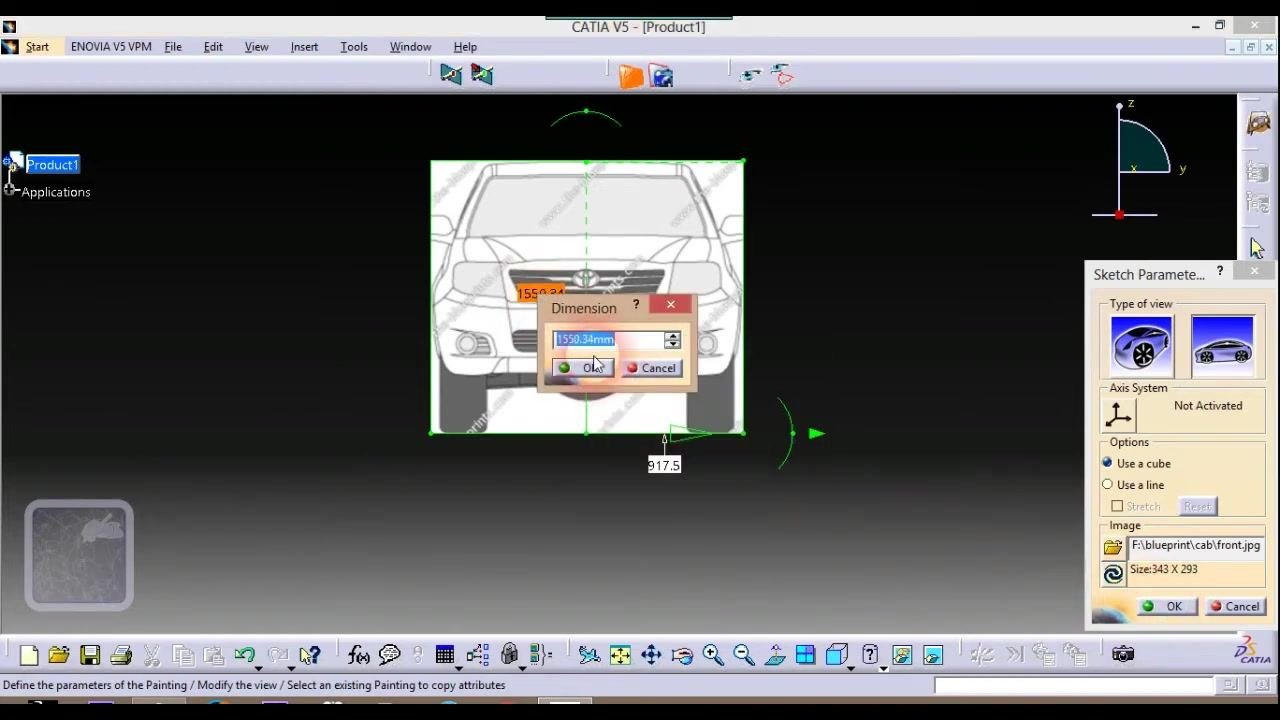The width and height of the screenshot is (1280, 720).
Task: Click the swirl icon below the folder
Action: 1113,574
